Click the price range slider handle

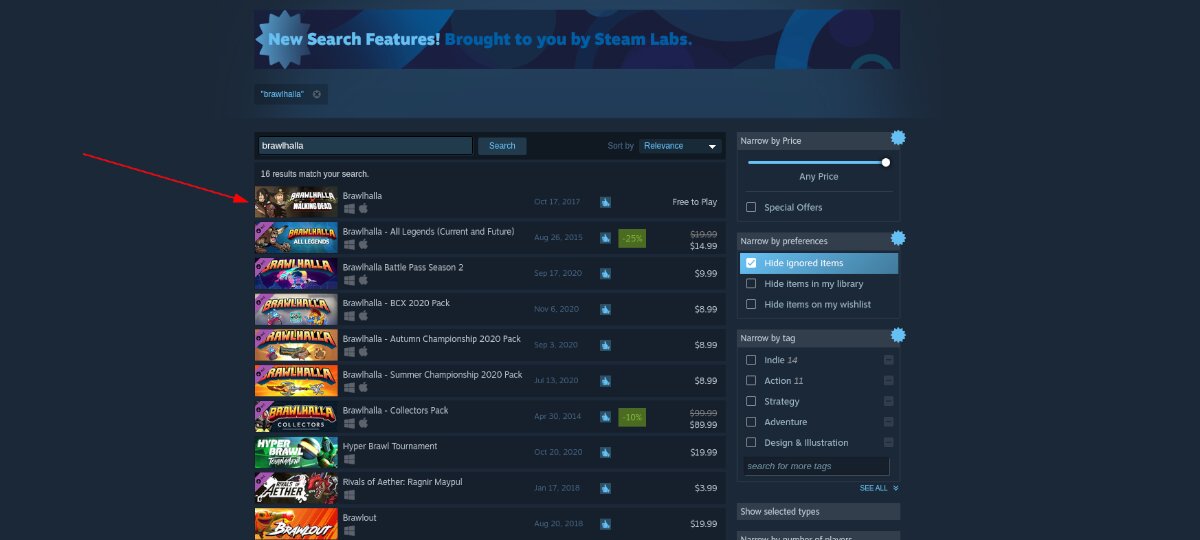coord(885,162)
